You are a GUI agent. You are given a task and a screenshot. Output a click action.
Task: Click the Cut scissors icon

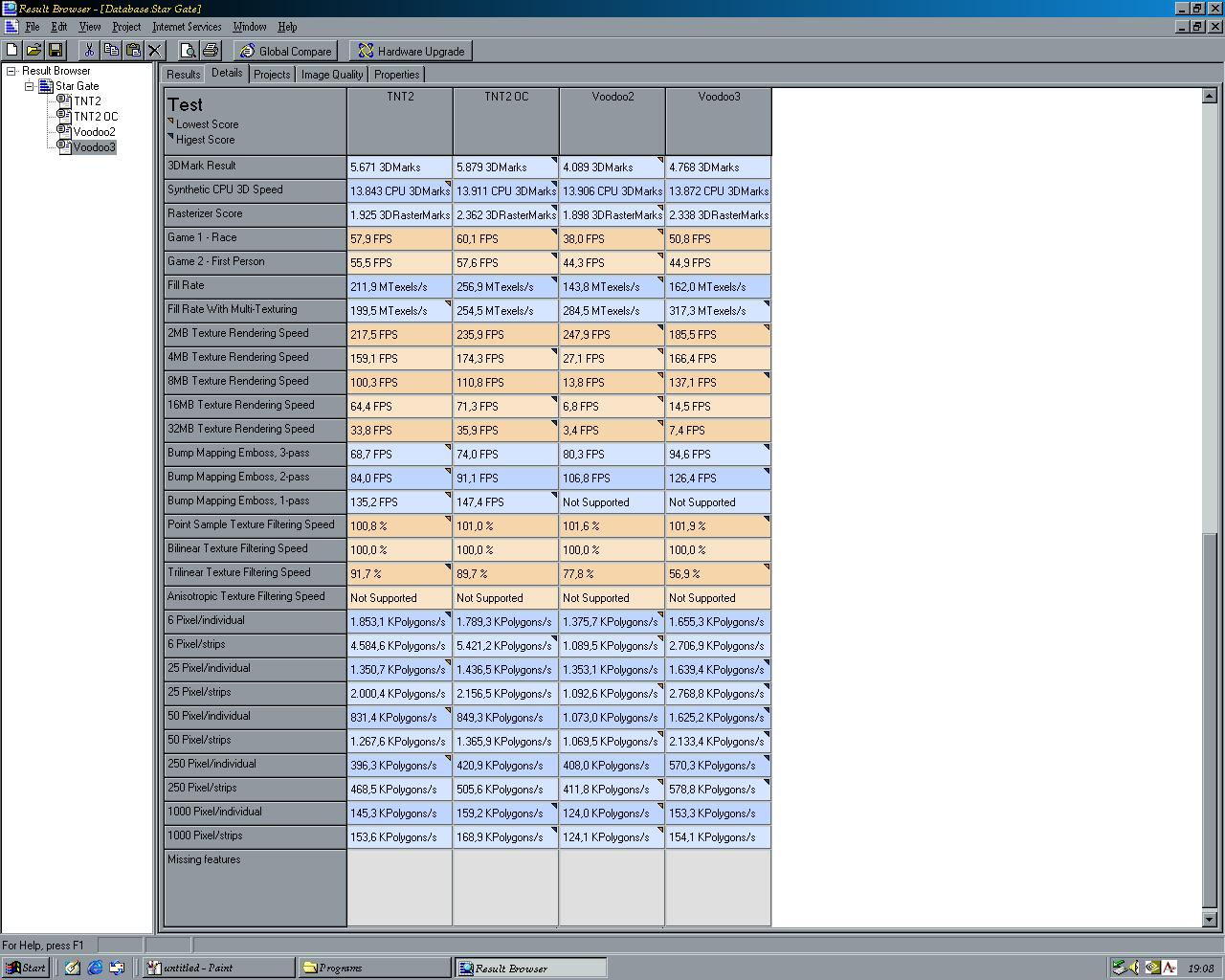[x=89, y=51]
